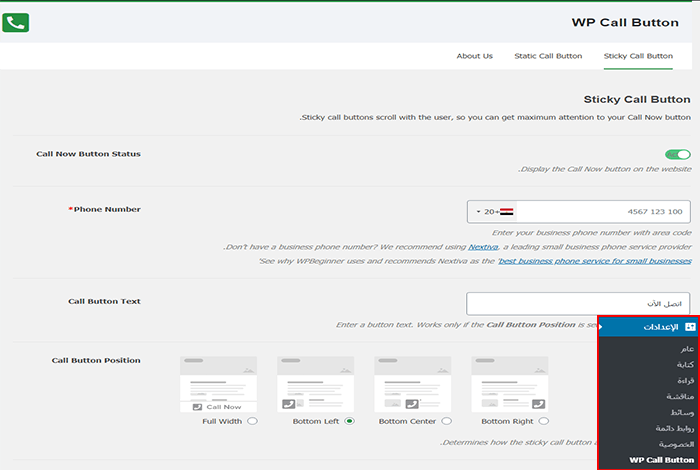
Task: Click the Full Width layout preview image
Action: [x=218, y=384]
